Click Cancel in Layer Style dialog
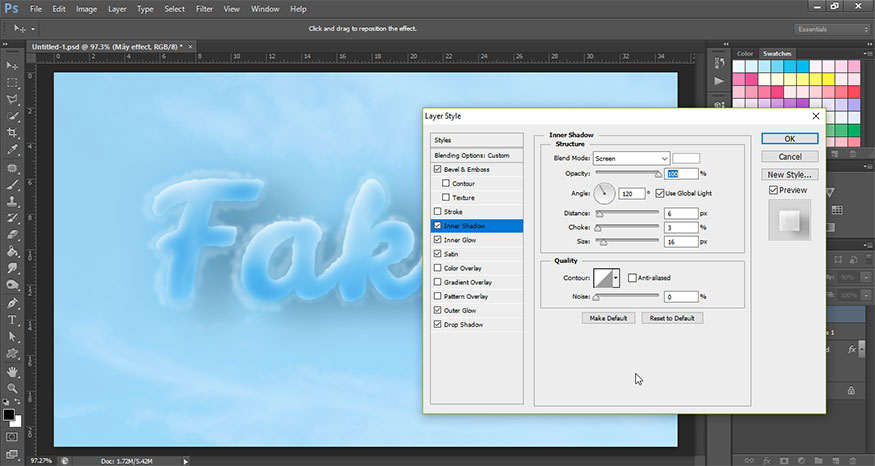The image size is (875, 466). [790, 157]
